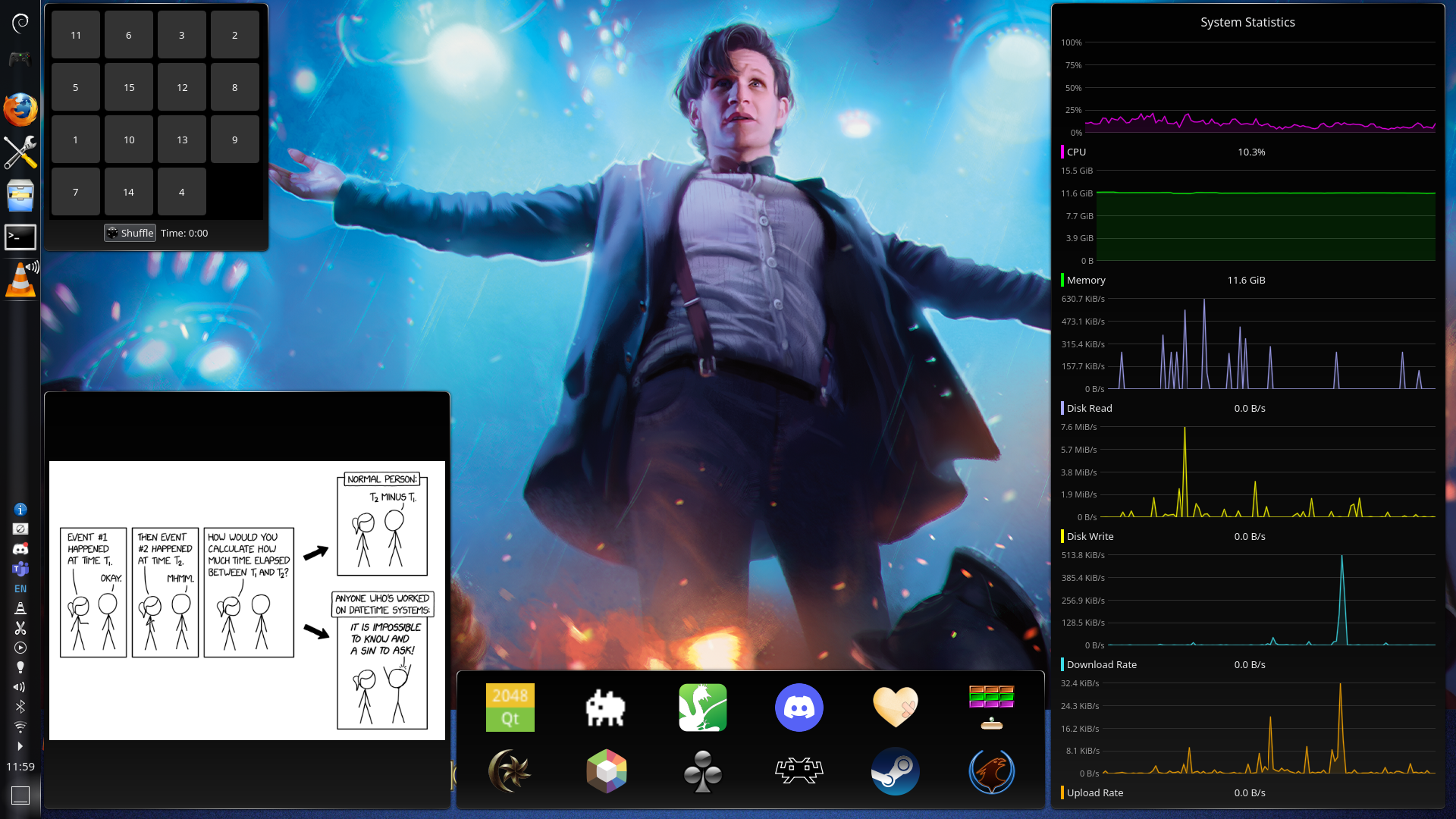Click puzzle tile 11
1456x819 pixels.
point(76,35)
